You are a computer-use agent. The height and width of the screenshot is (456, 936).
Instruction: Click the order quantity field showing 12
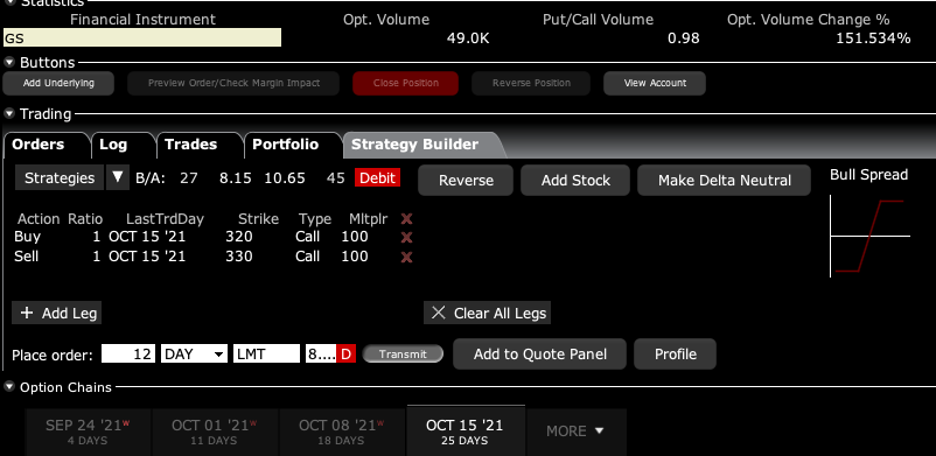tap(126, 354)
